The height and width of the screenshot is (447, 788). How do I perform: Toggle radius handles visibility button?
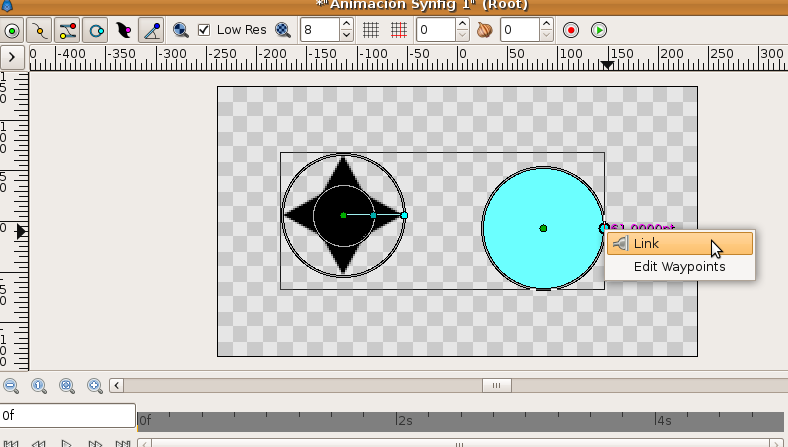96,30
